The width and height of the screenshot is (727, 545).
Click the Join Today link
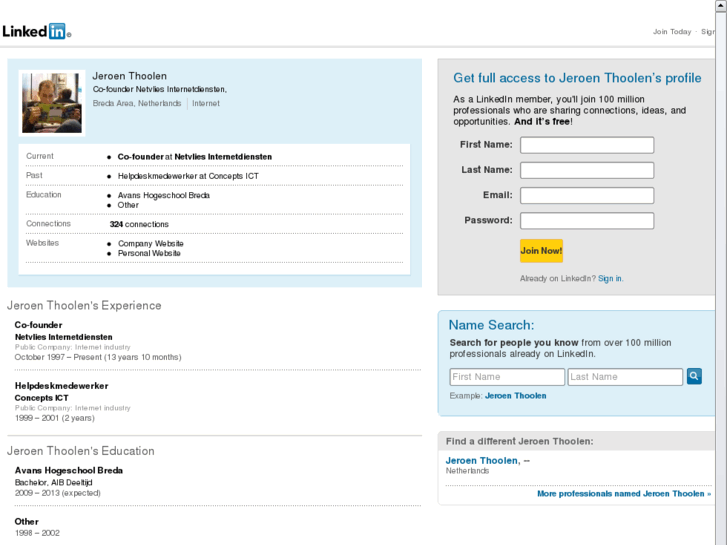(x=672, y=32)
